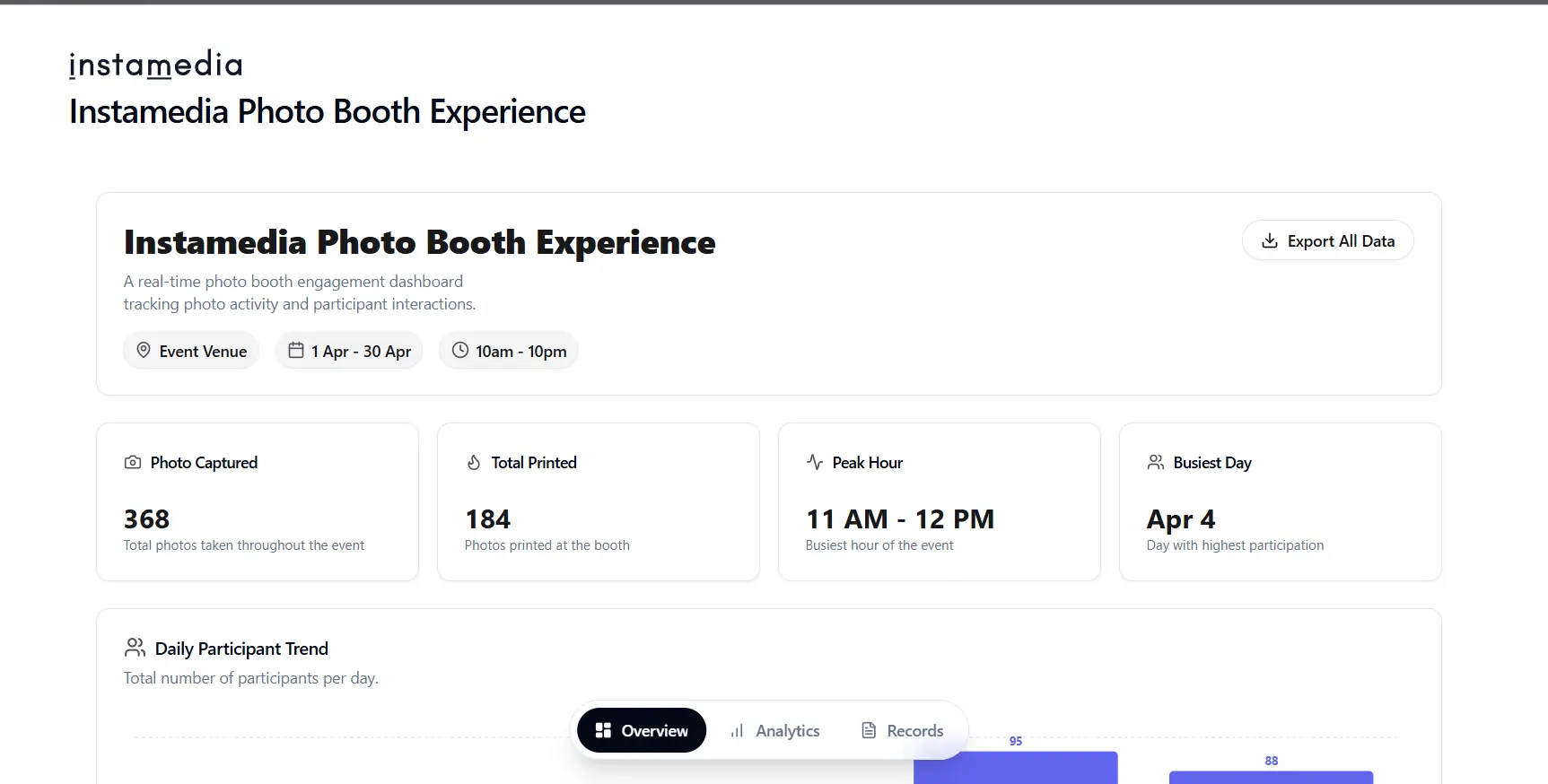Click the card title Instamedia Photo Booth Experience
This screenshot has width=1548, height=784.
[x=420, y=242]
